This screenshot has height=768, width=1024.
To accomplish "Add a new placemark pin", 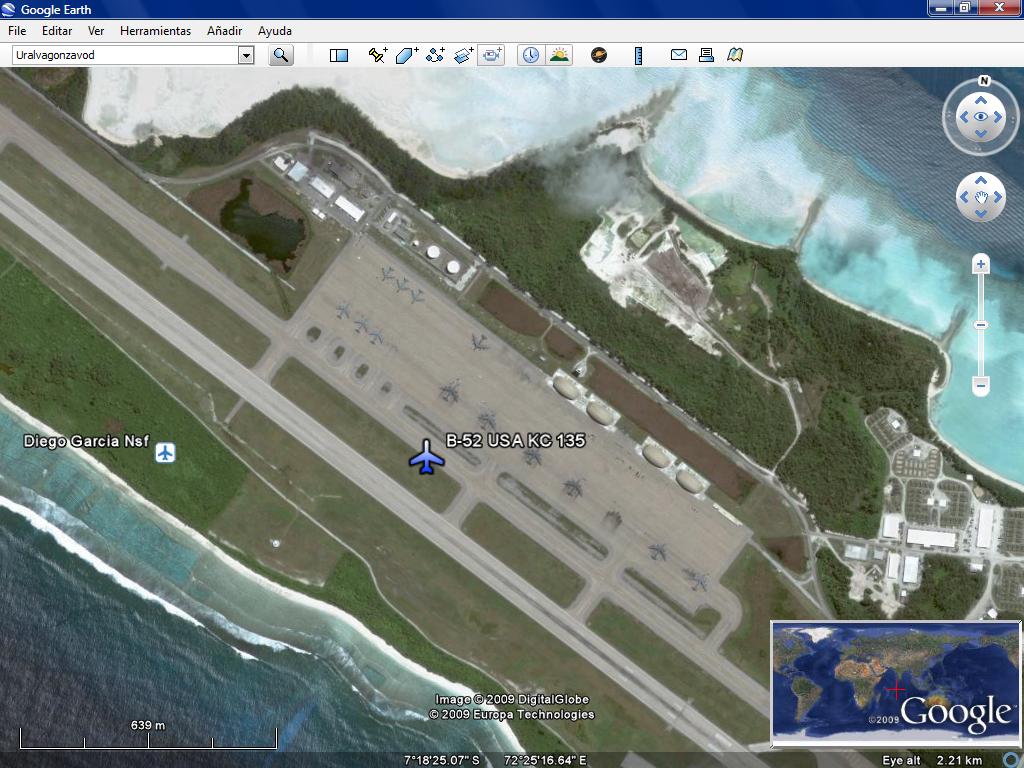I will pos(377,55).
